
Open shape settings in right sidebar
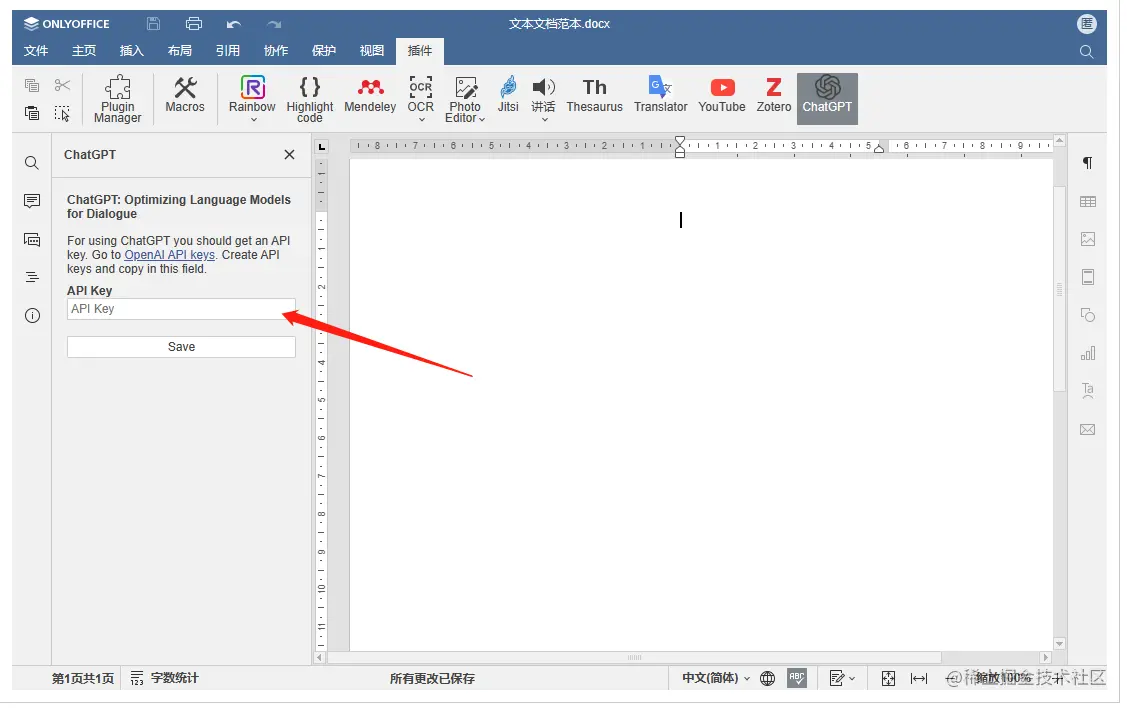pyautogui.click(x=1088, y=315)
